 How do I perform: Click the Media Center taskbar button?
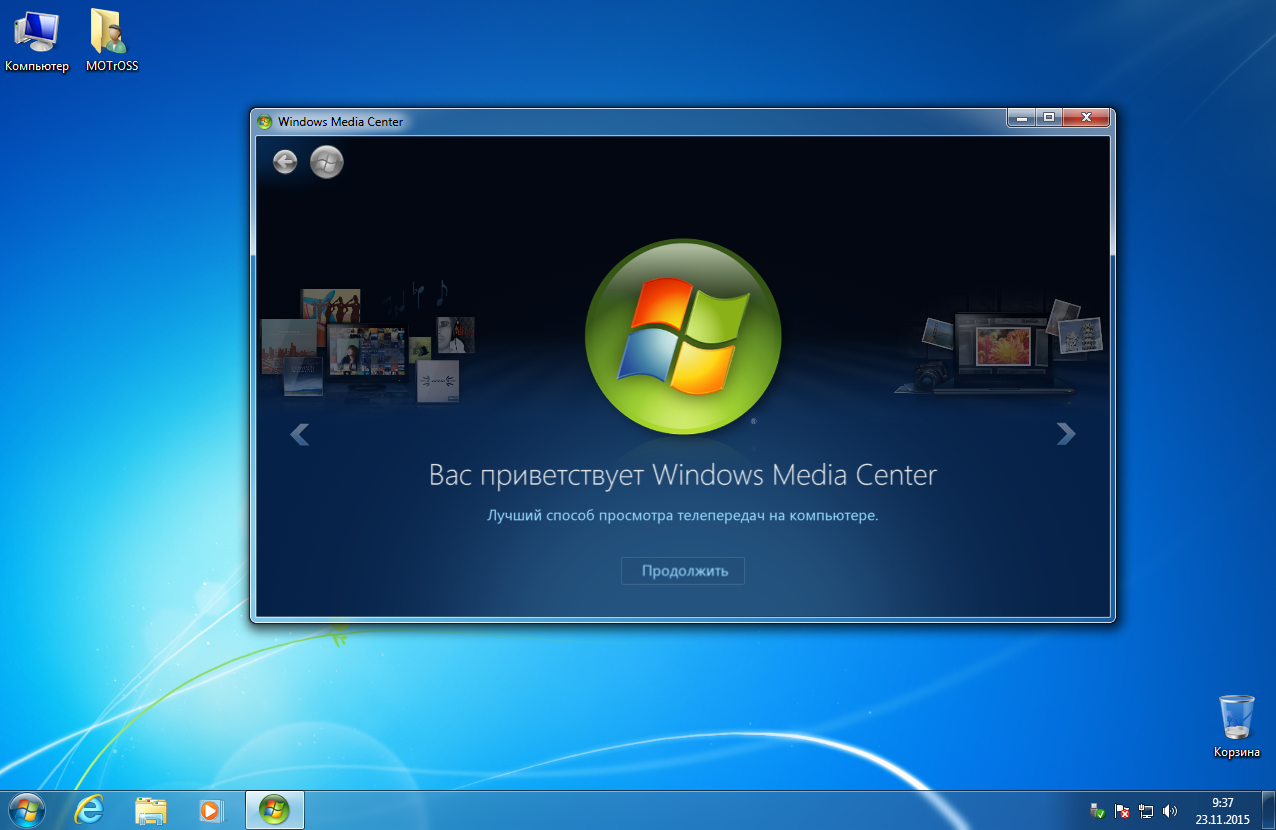[x=274, y=810]
